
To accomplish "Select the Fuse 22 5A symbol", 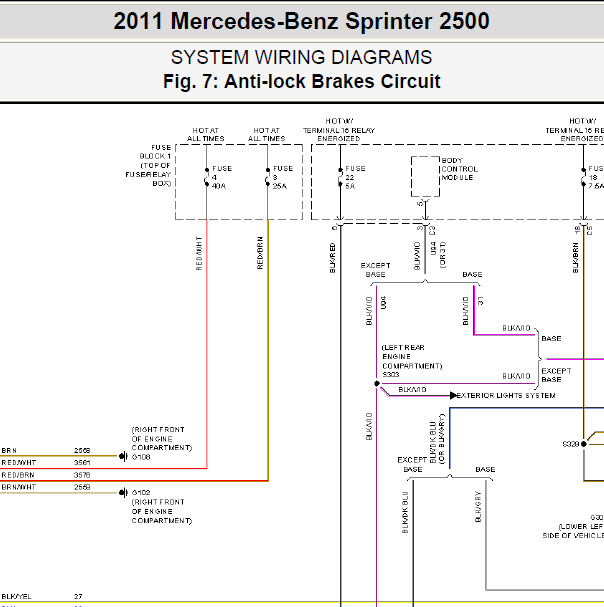I will pyautogui.click(x=340, y=177).
